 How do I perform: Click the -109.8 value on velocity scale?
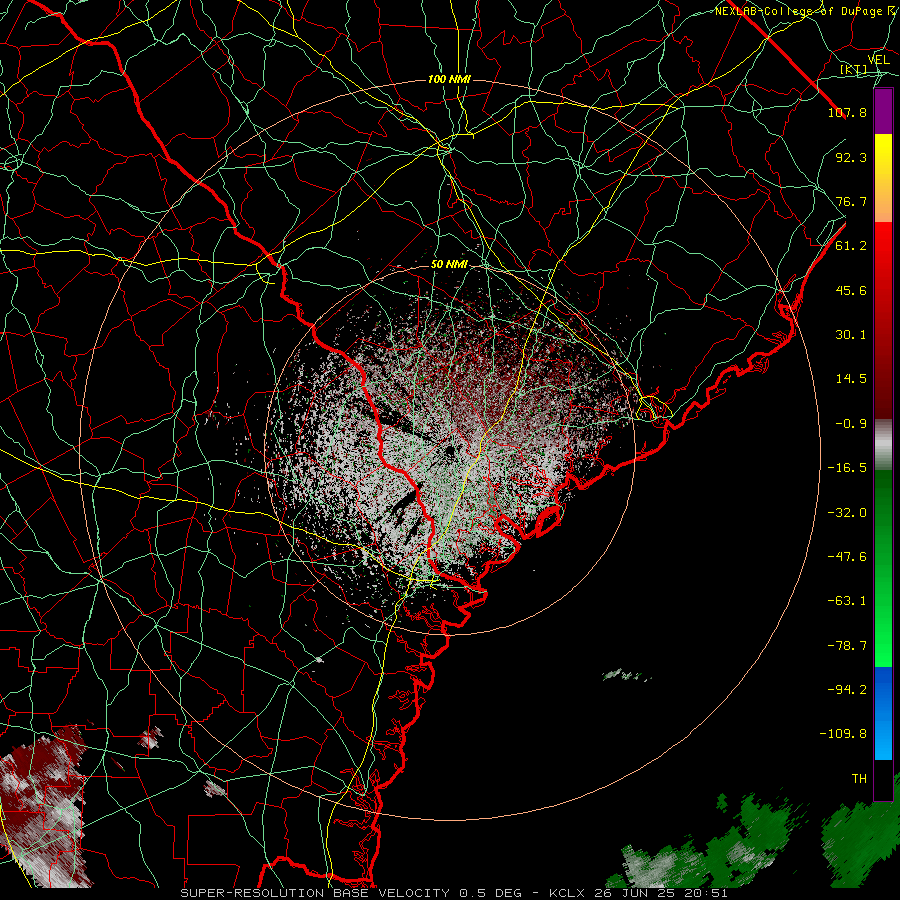tap(843, 734)
